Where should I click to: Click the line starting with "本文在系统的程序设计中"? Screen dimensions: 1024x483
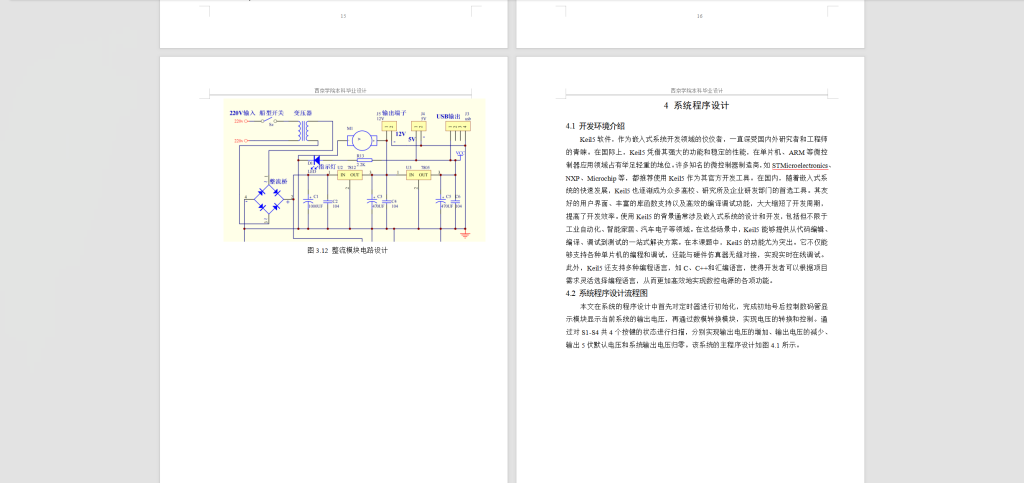coord(703,306)
